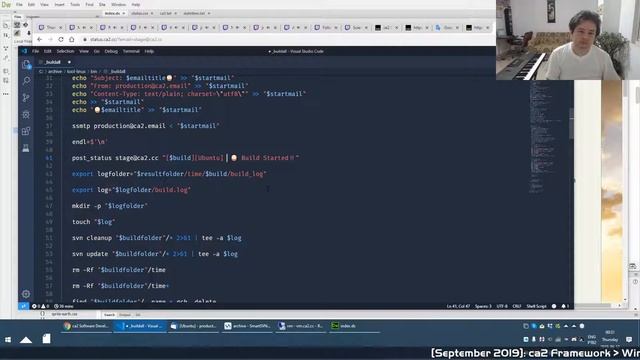The width and height of the screenshot is (640, 360).
Task: Click the errors and warnings status bar item
Action: (40, 306)
